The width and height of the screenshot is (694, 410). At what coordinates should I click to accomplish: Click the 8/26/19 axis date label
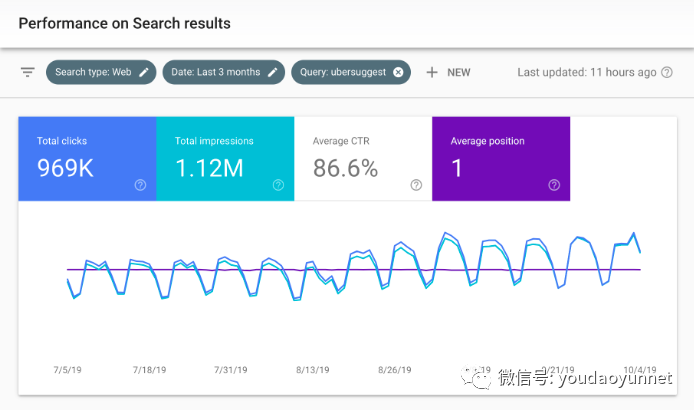pos(394,370)
